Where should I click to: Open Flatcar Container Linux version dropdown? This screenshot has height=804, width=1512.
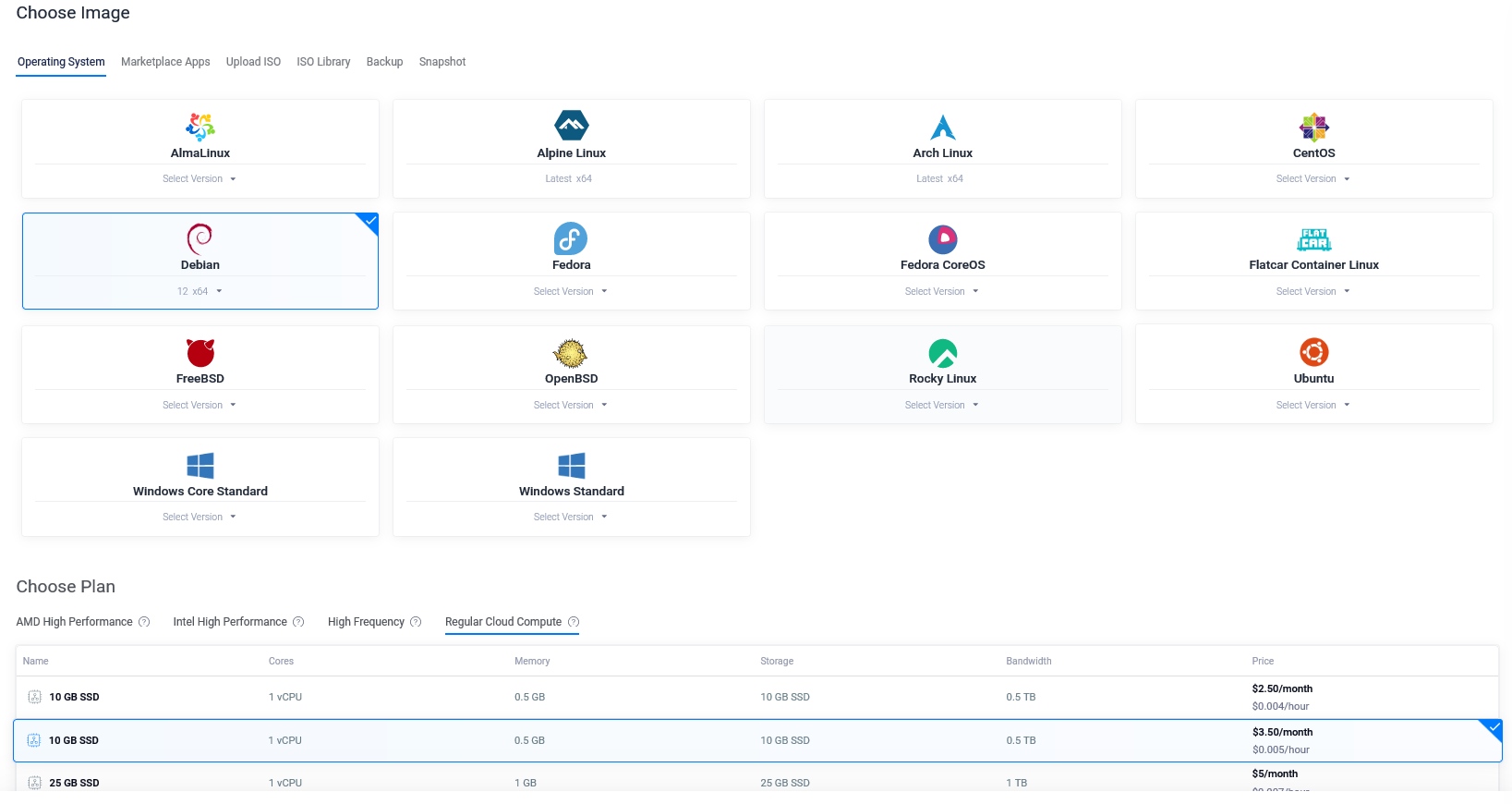[1313, 291]
